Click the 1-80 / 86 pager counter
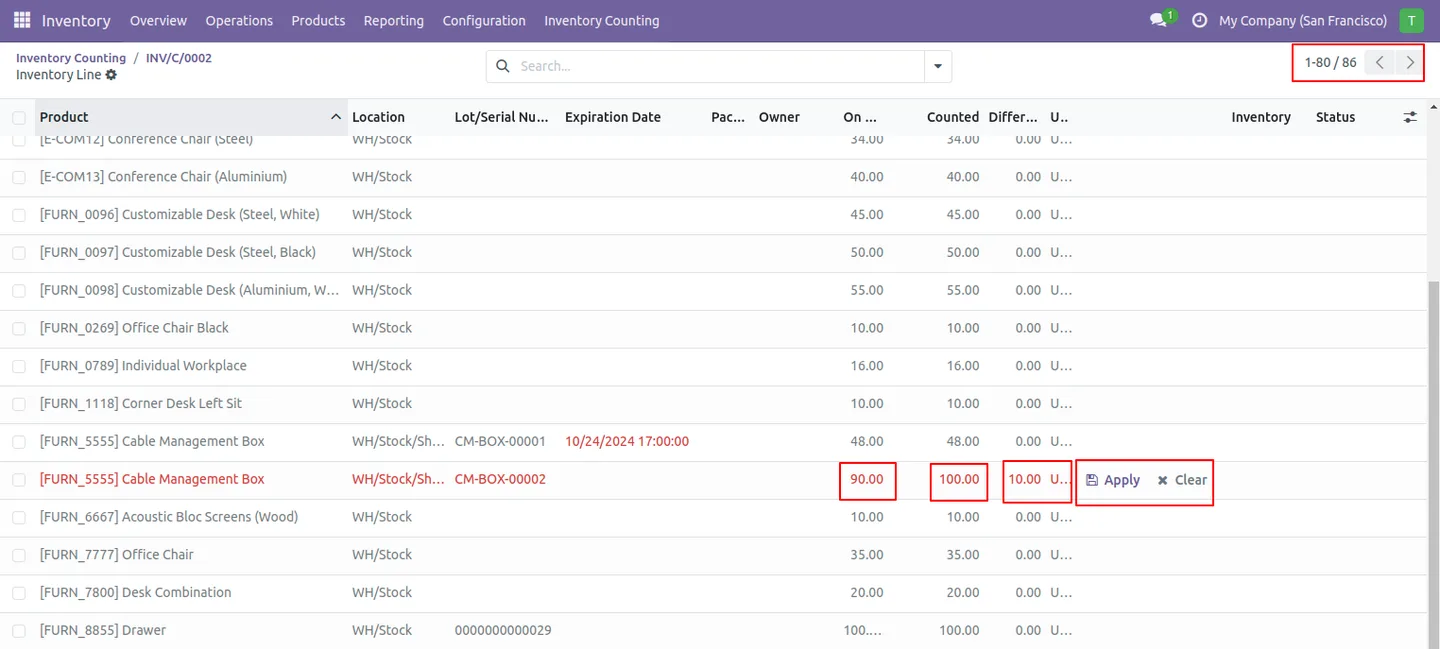The image size is (1440, 649). (x=1330, y=62)
